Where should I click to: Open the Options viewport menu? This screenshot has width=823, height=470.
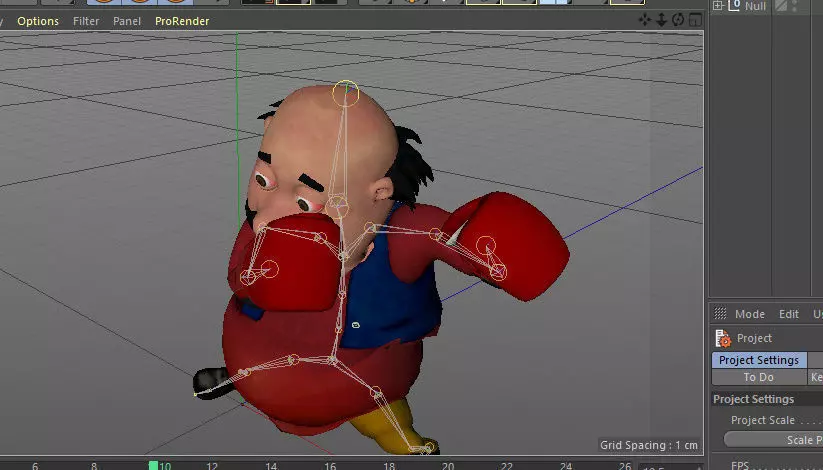tap(38, 21)
